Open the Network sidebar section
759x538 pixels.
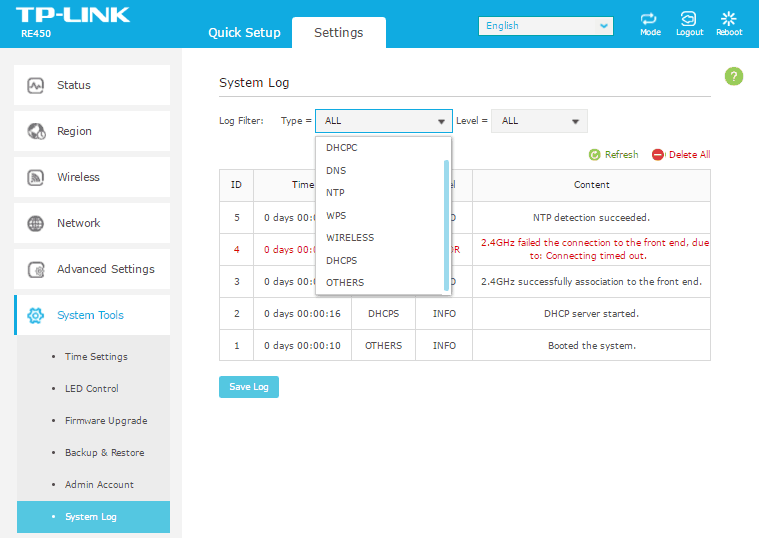(92, 223)
